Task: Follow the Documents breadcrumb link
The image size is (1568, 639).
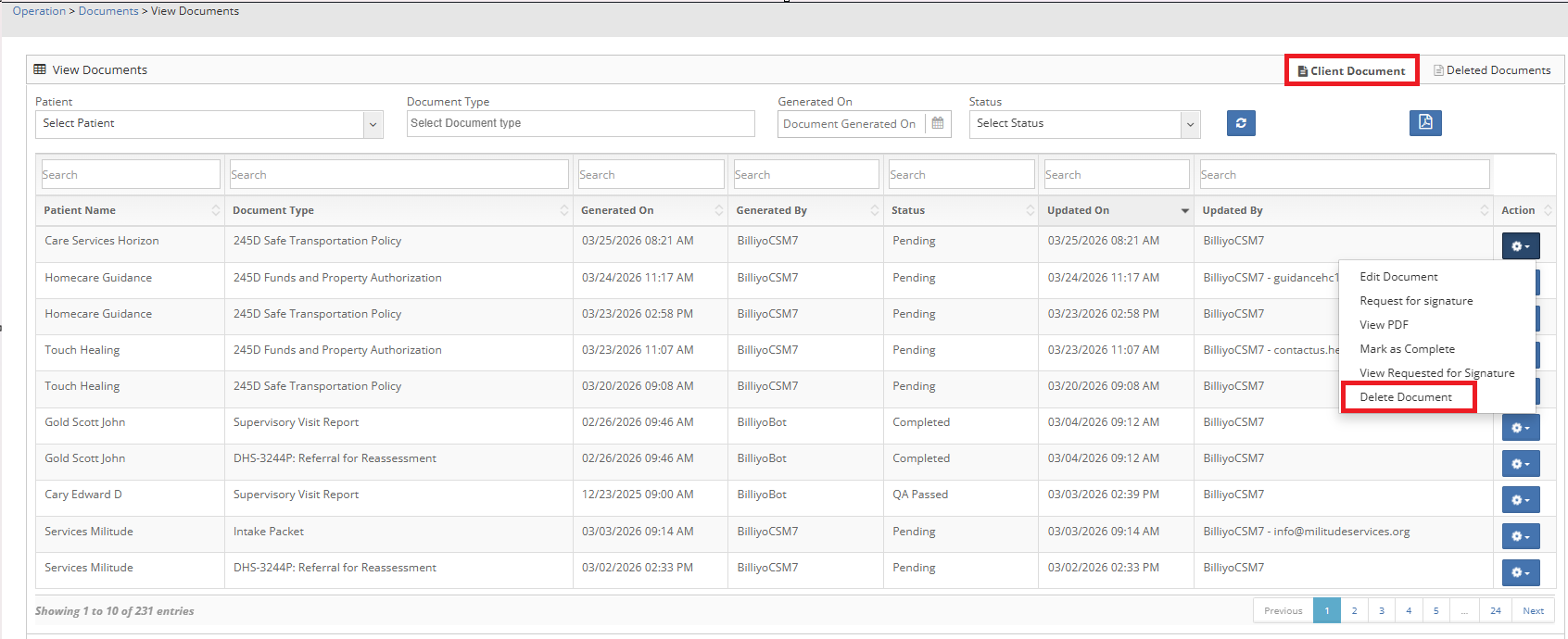Action: click(x=108, y=11)
